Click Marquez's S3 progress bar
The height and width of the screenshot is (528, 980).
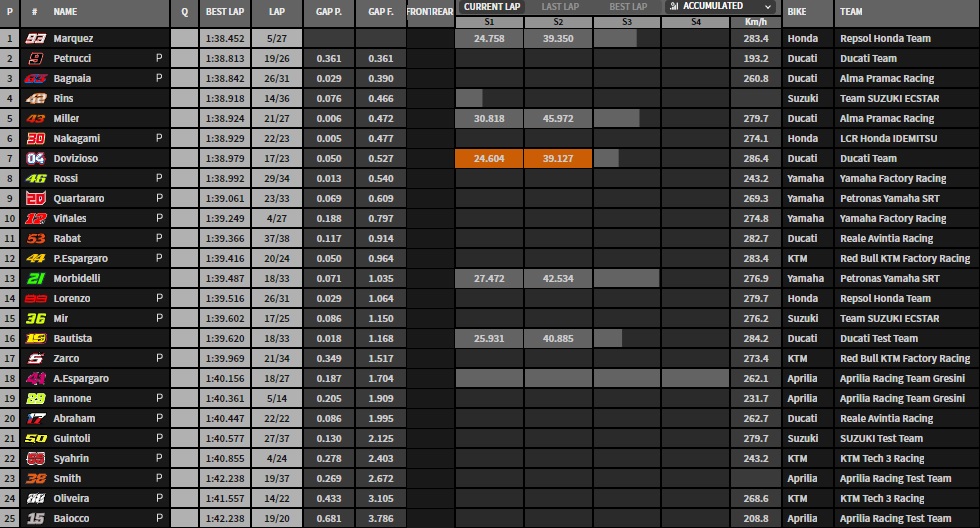click(x=615, y=39)
